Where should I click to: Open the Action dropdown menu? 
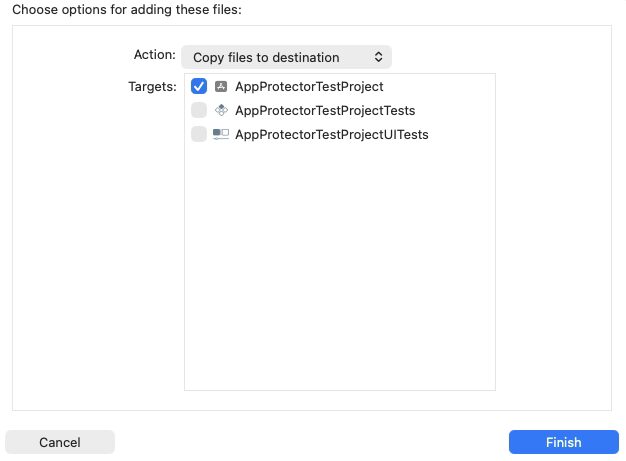pyautogui.click(x=286, y=57)
